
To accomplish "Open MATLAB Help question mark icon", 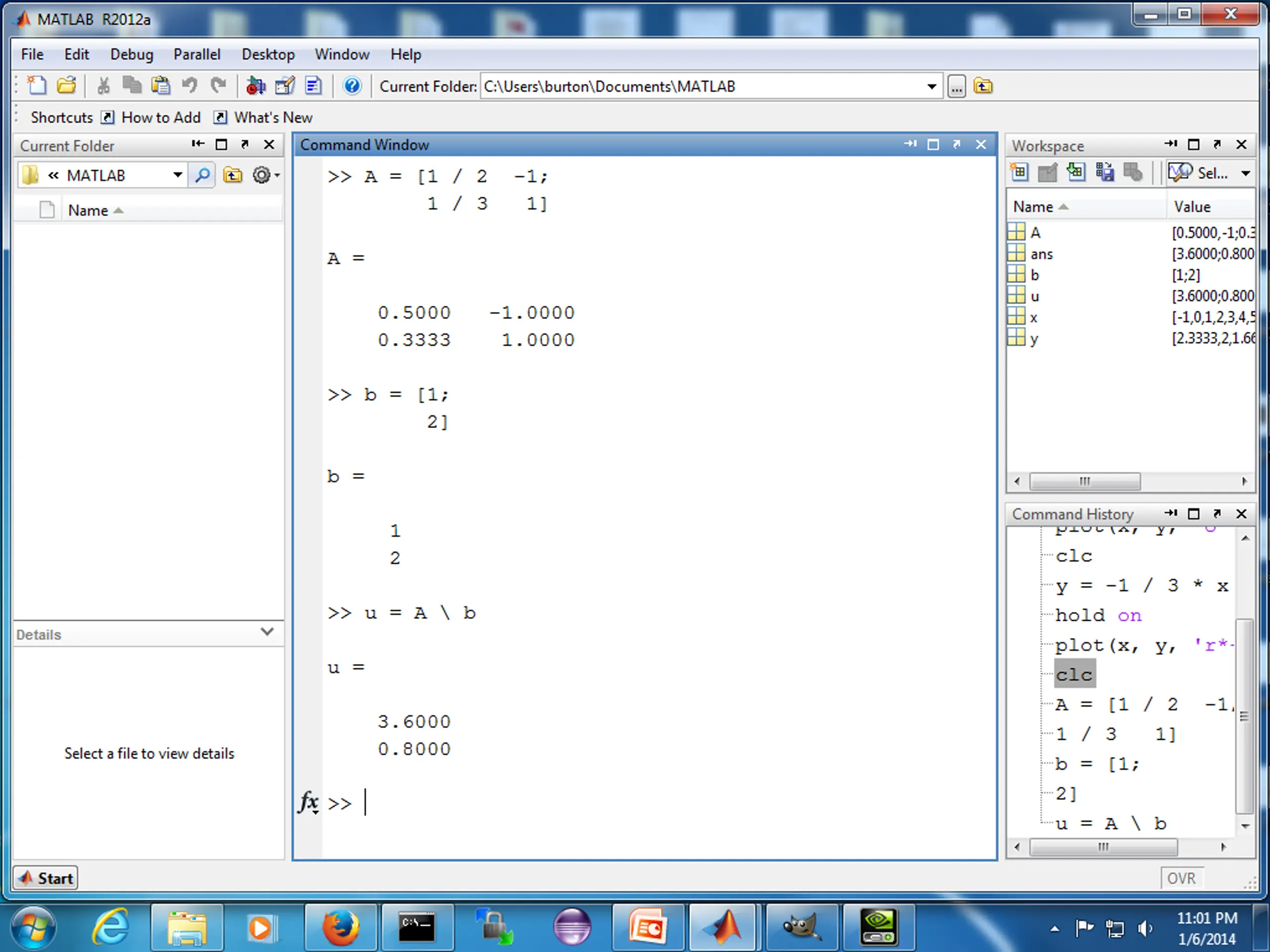I will click(x=352, y=86).
